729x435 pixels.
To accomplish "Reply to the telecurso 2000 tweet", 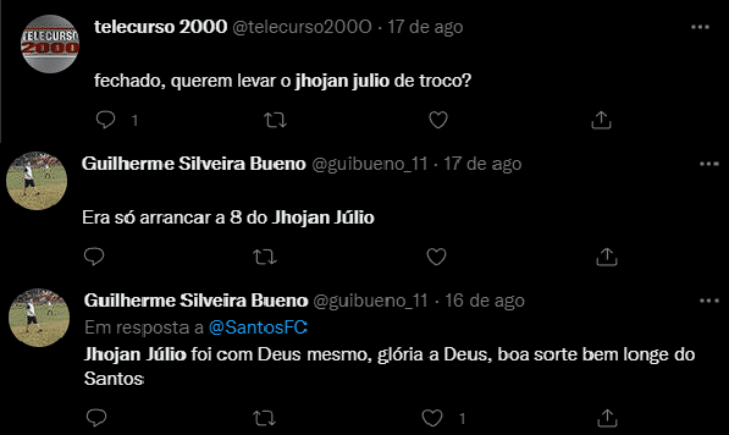I will point(107,120).
